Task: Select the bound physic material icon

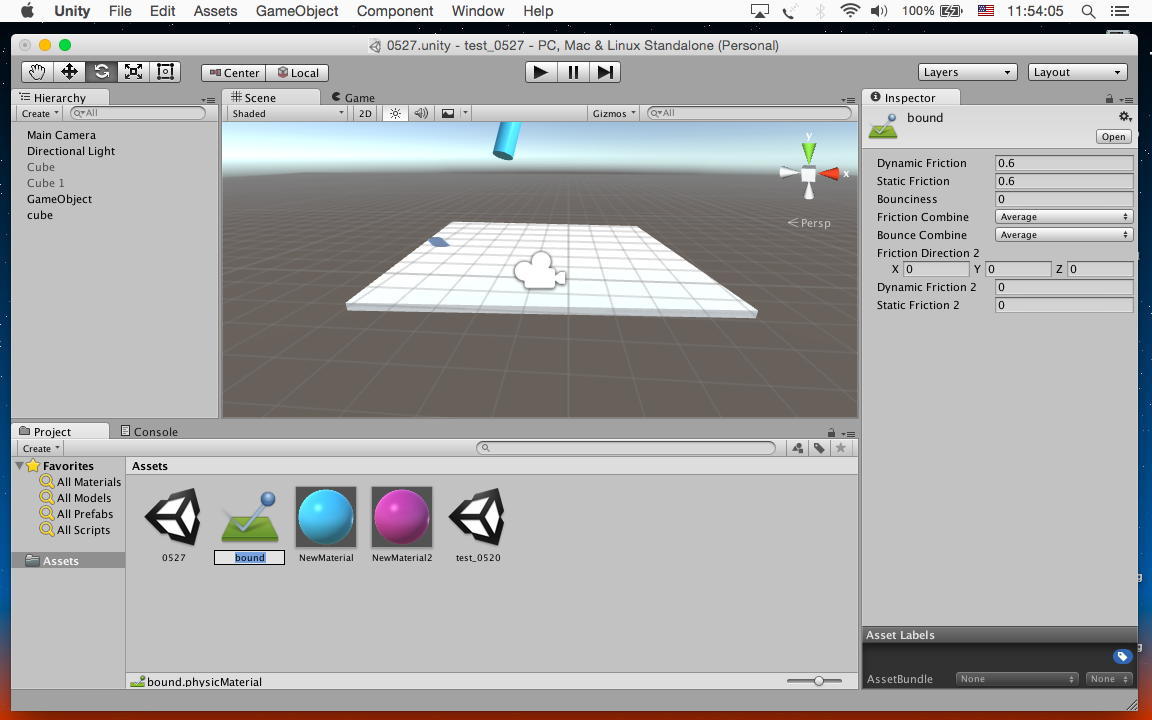Action: pyautogui.click(x=250, y=519)
